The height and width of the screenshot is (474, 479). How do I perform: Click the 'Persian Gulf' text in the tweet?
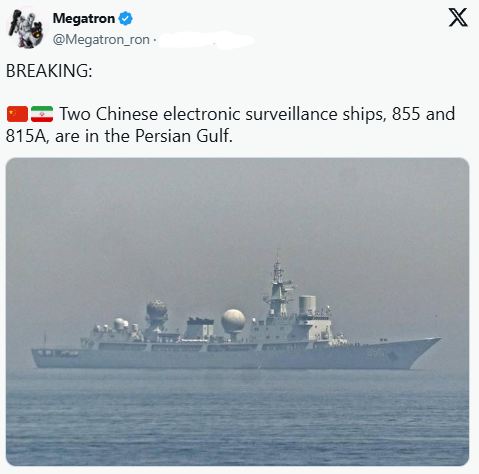[183, 136]
